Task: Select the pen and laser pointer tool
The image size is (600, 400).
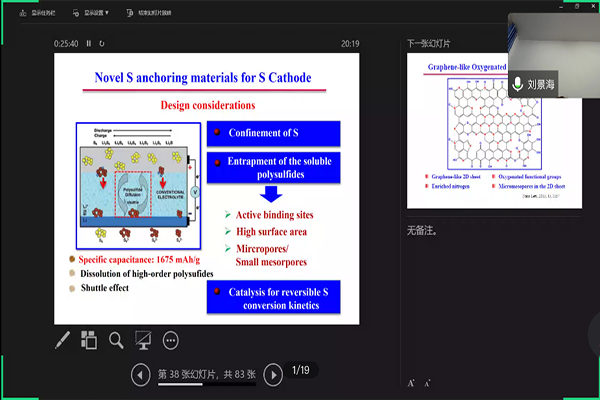Action: click(62, 340)
